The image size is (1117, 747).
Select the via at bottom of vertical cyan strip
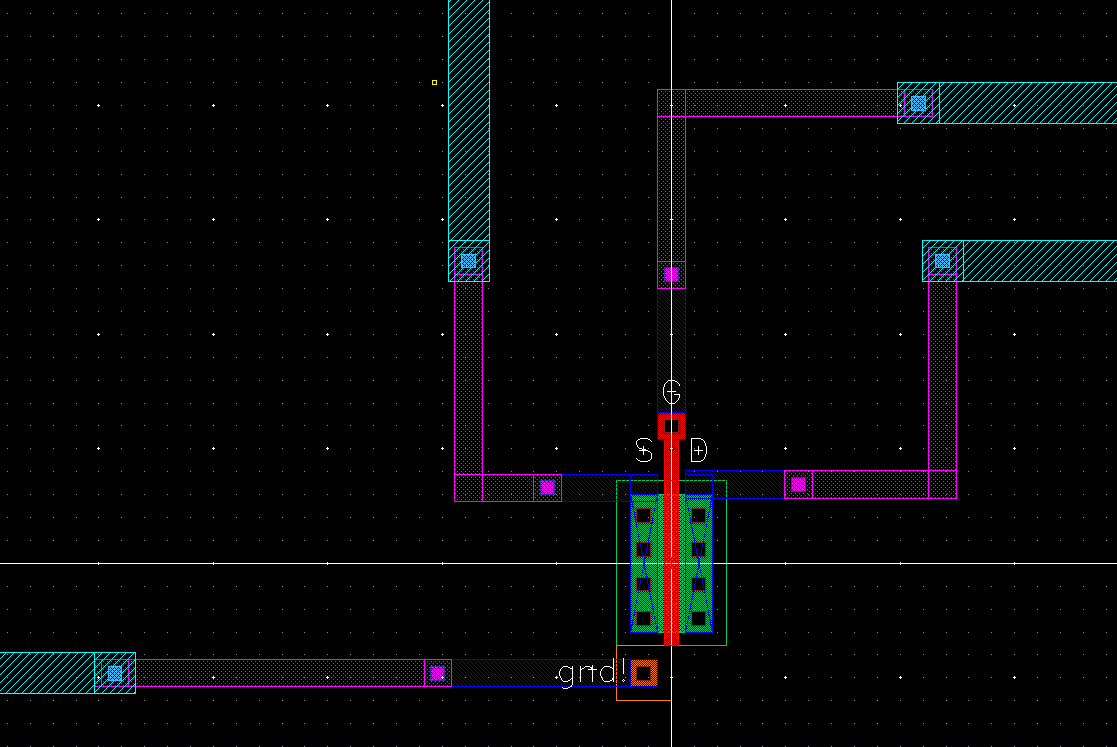[468, 261]
